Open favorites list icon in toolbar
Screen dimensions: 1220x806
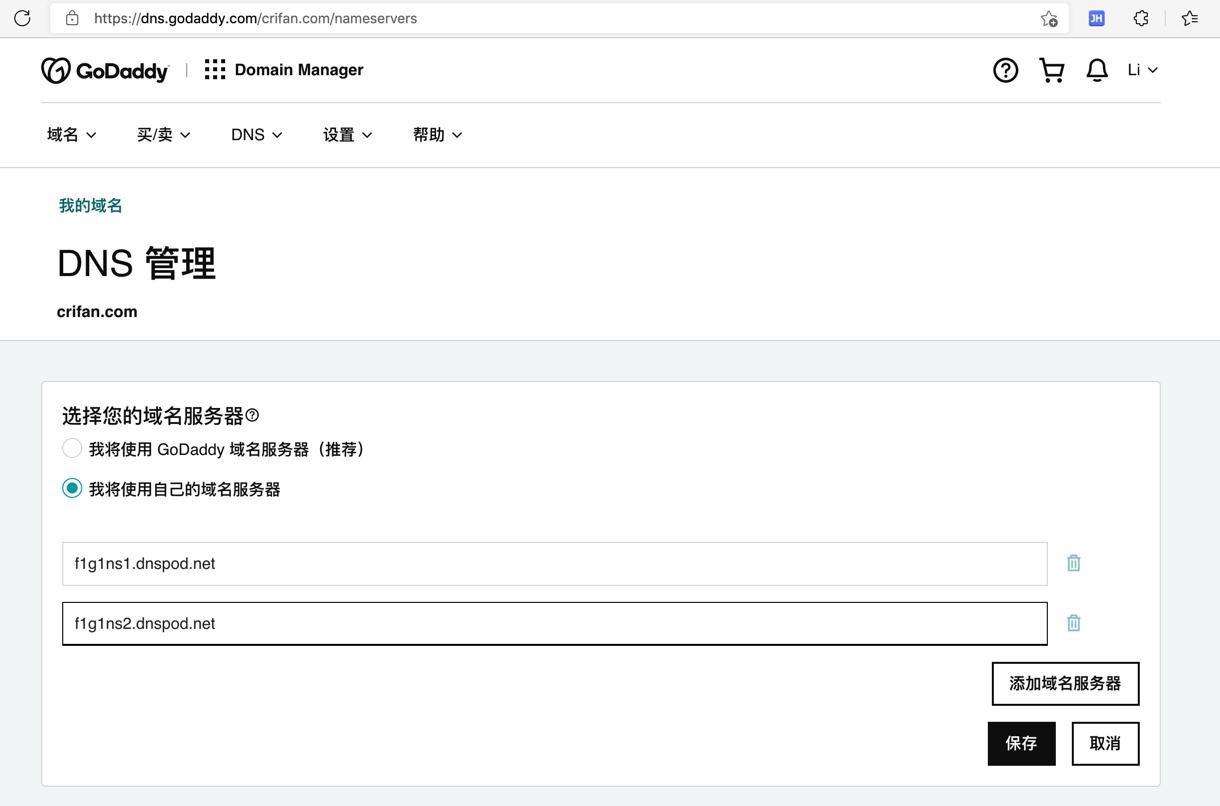click(x=1190, y=18)
